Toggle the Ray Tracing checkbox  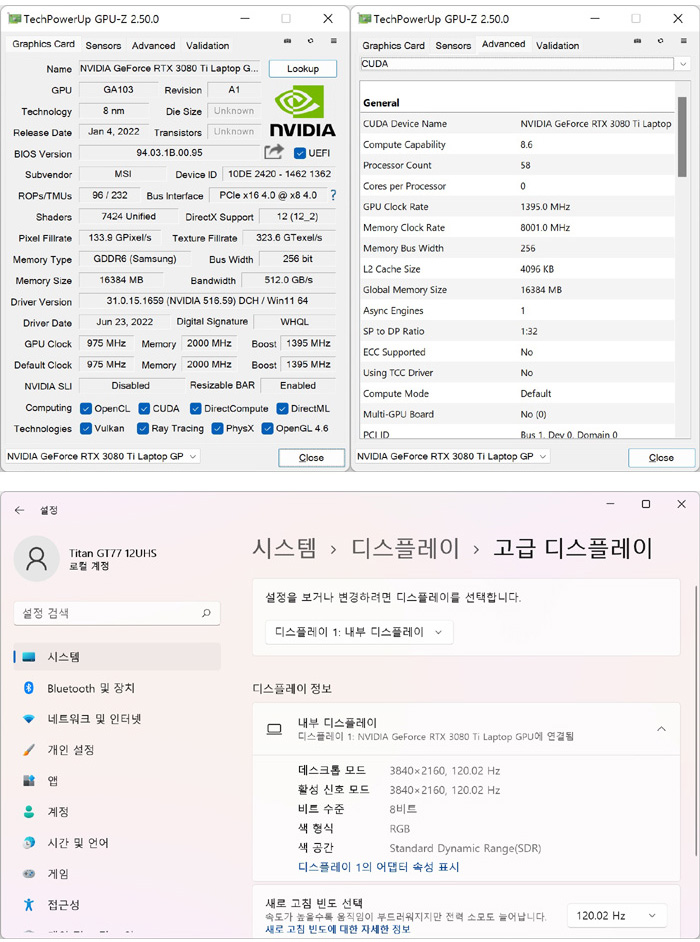143,428
